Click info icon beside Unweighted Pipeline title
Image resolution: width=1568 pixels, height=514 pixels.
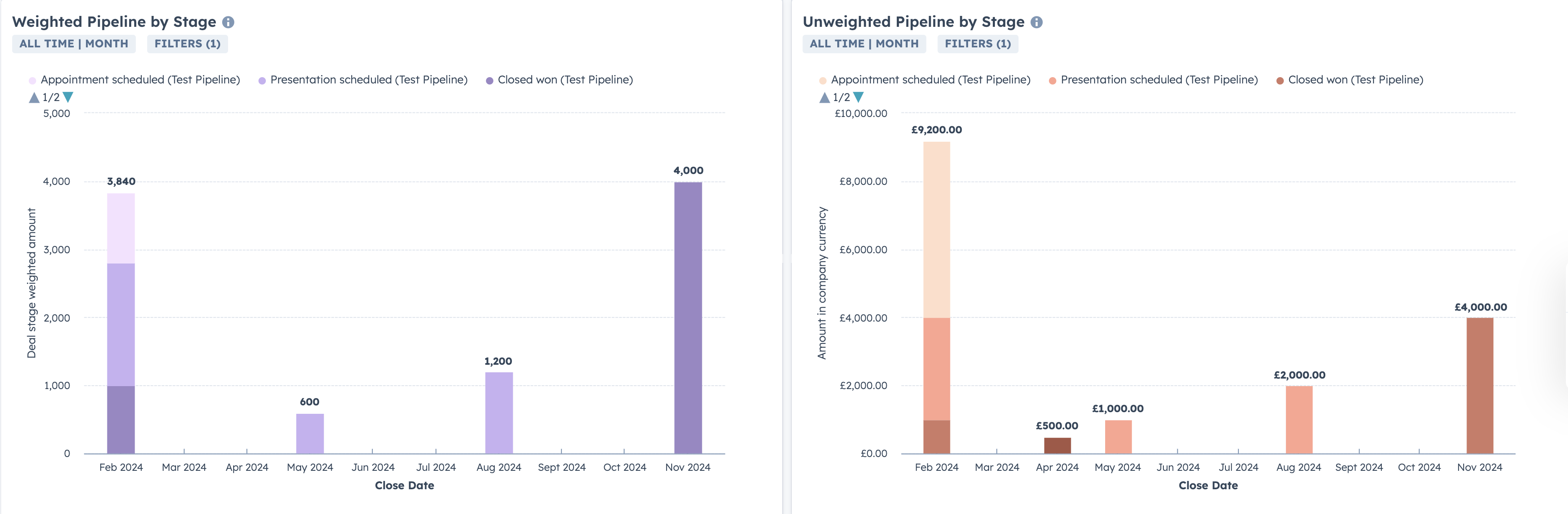click(x=1037, y=23)
